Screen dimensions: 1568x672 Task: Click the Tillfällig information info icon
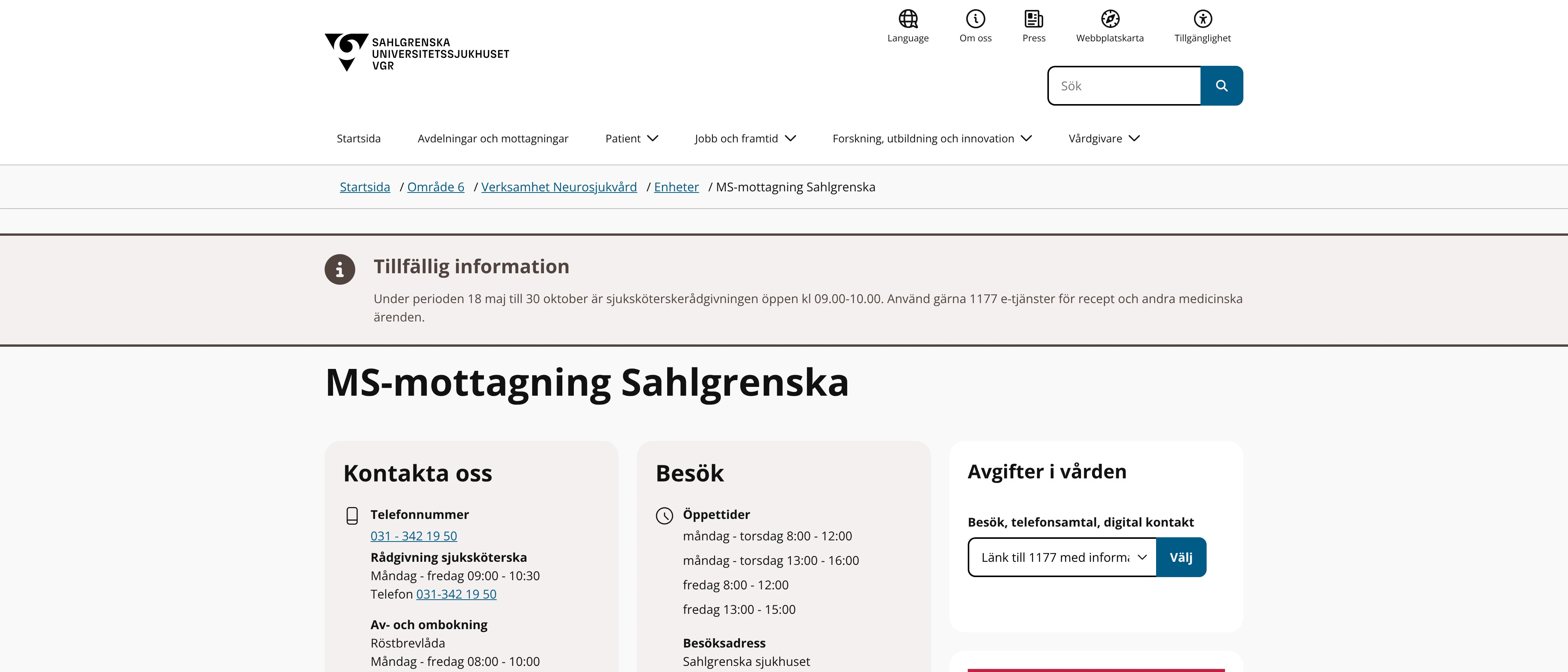(x=340, y=269)
